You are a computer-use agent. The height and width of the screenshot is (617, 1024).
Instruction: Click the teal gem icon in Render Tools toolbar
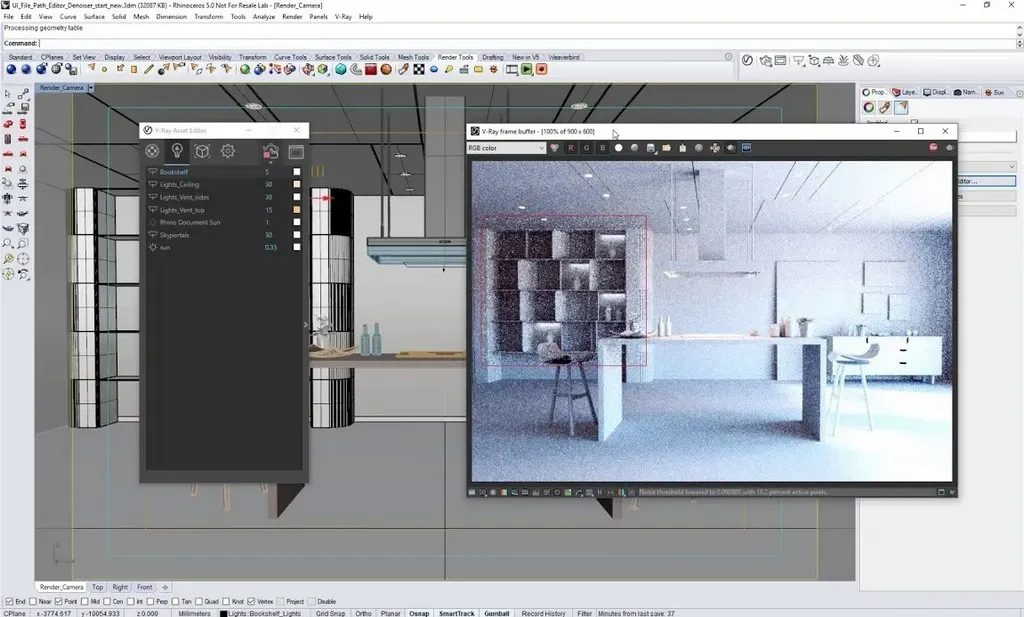pos(340,69)
